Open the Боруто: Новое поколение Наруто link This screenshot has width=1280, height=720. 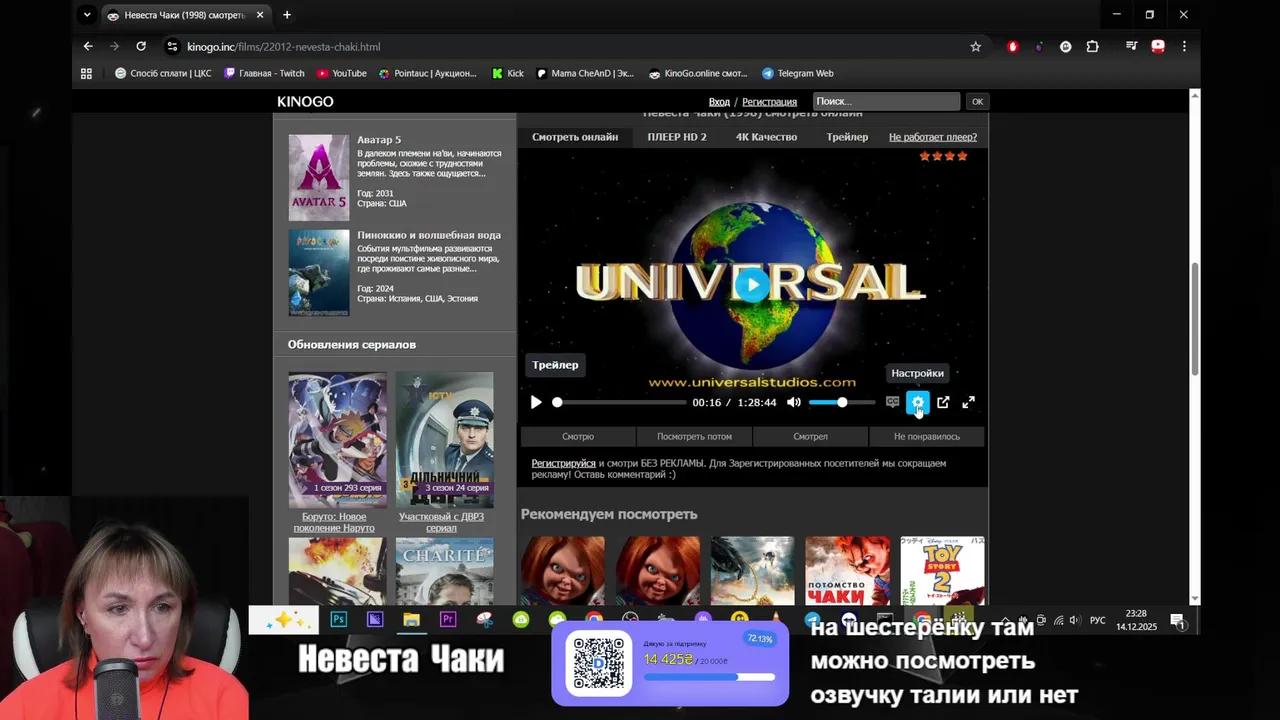coord(334,522)
